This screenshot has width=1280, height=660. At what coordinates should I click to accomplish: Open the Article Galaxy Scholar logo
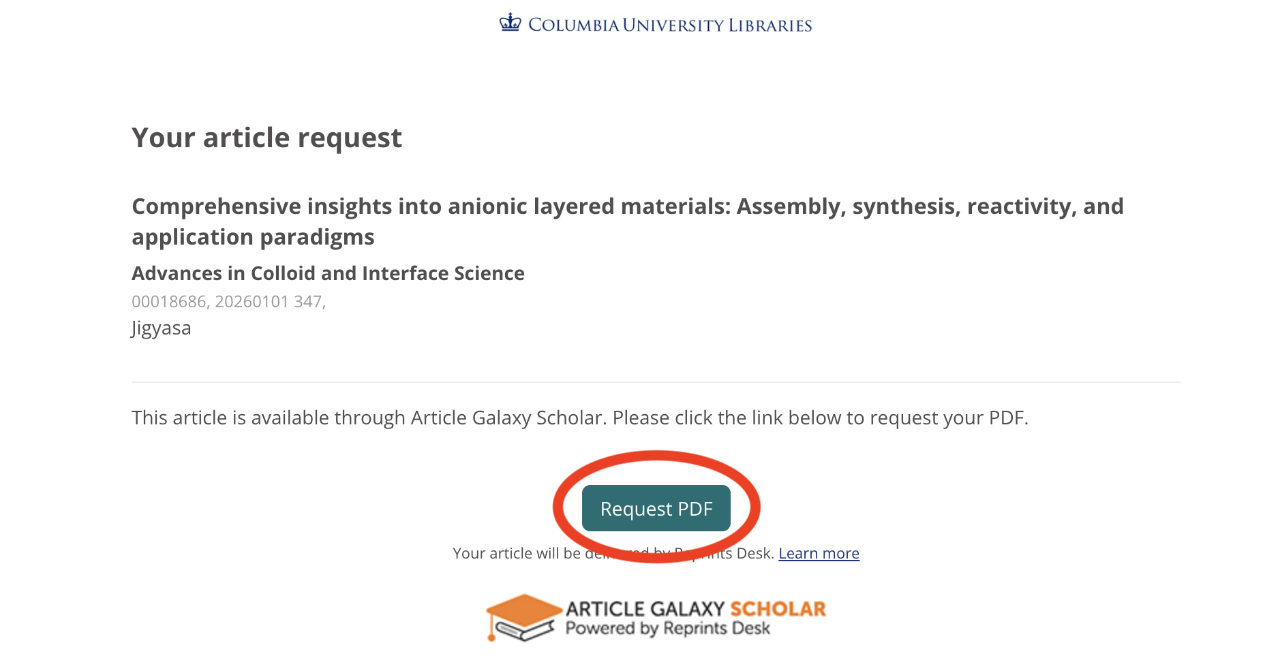[655, 616]
